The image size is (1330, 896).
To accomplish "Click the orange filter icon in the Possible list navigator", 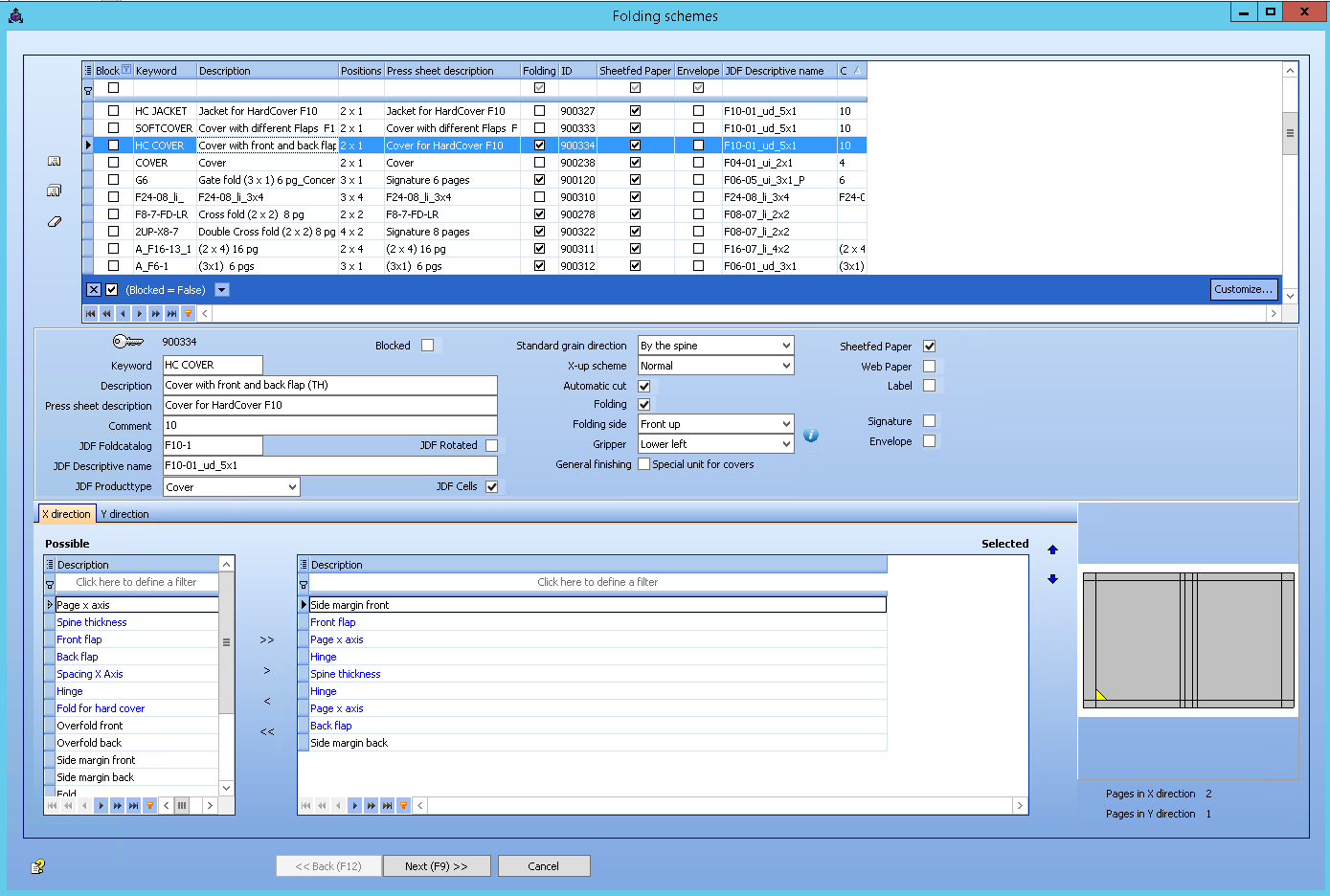I will (149, 805).
